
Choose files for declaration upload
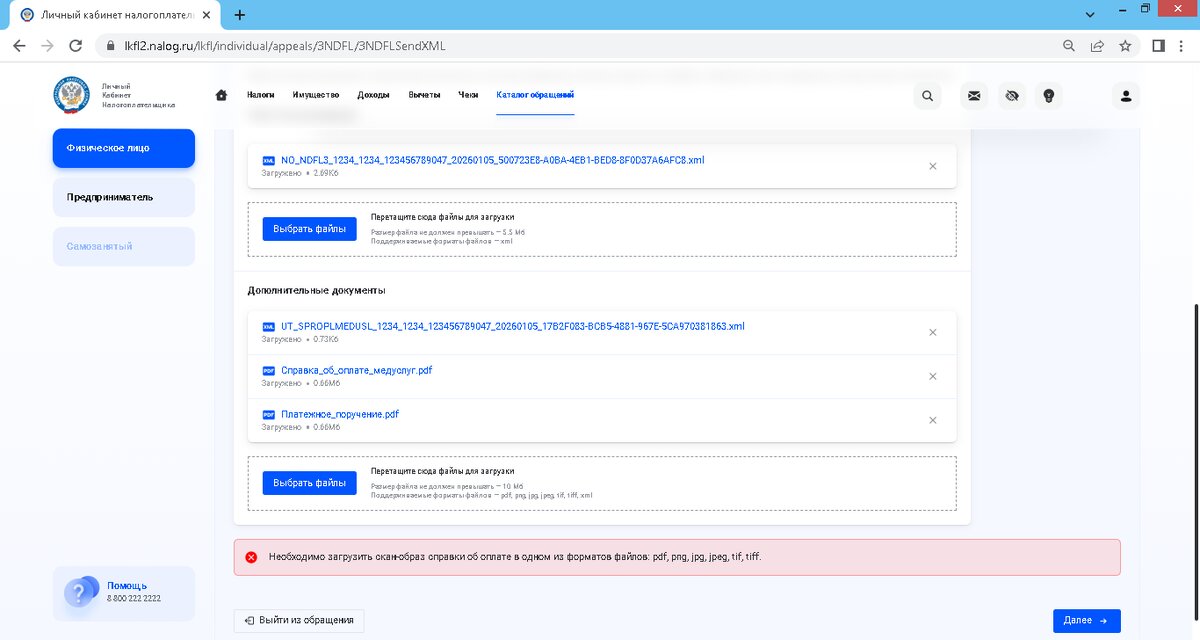click(x=309, y=229)
